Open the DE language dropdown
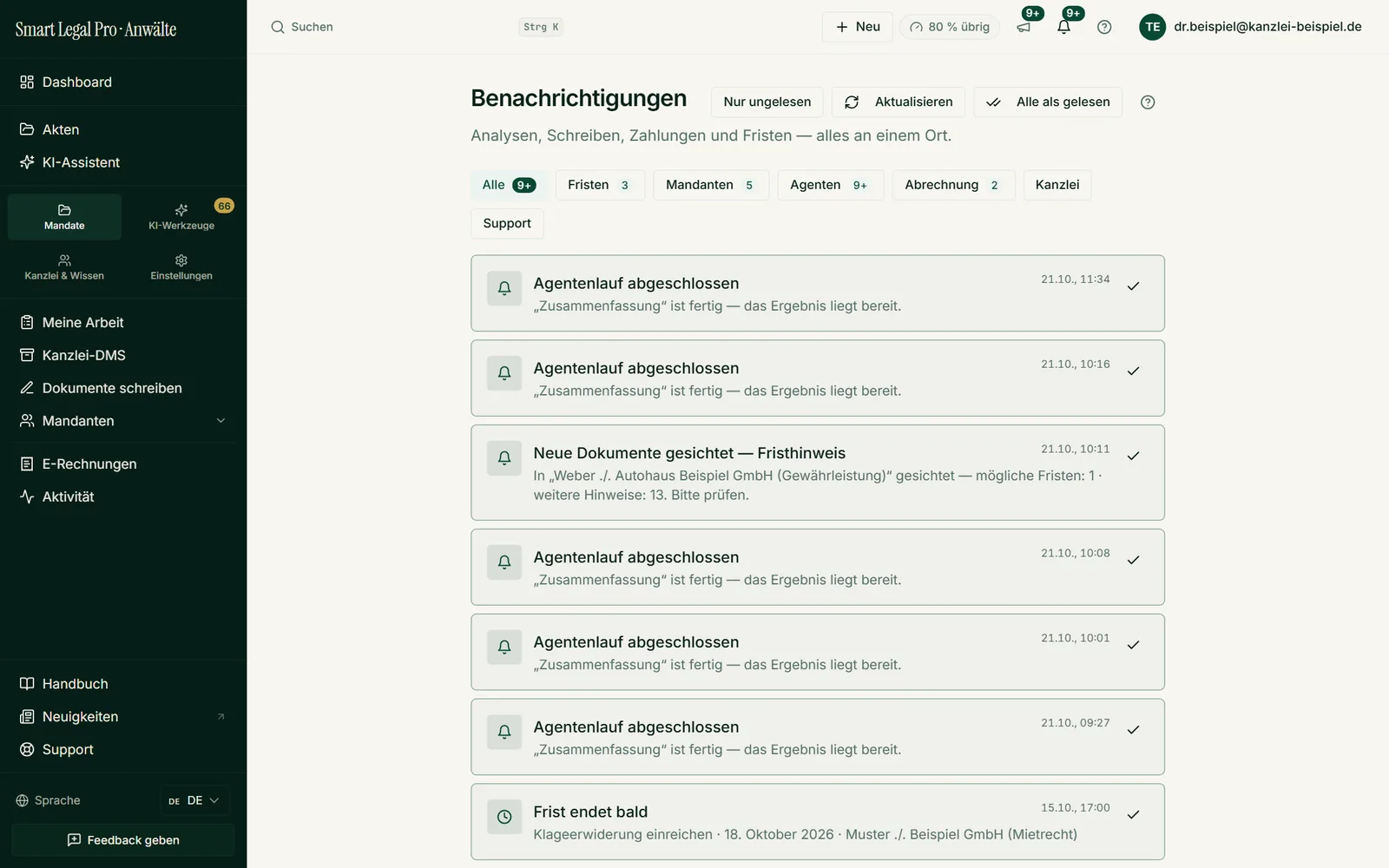1389x868 pixels. point(194,800)
